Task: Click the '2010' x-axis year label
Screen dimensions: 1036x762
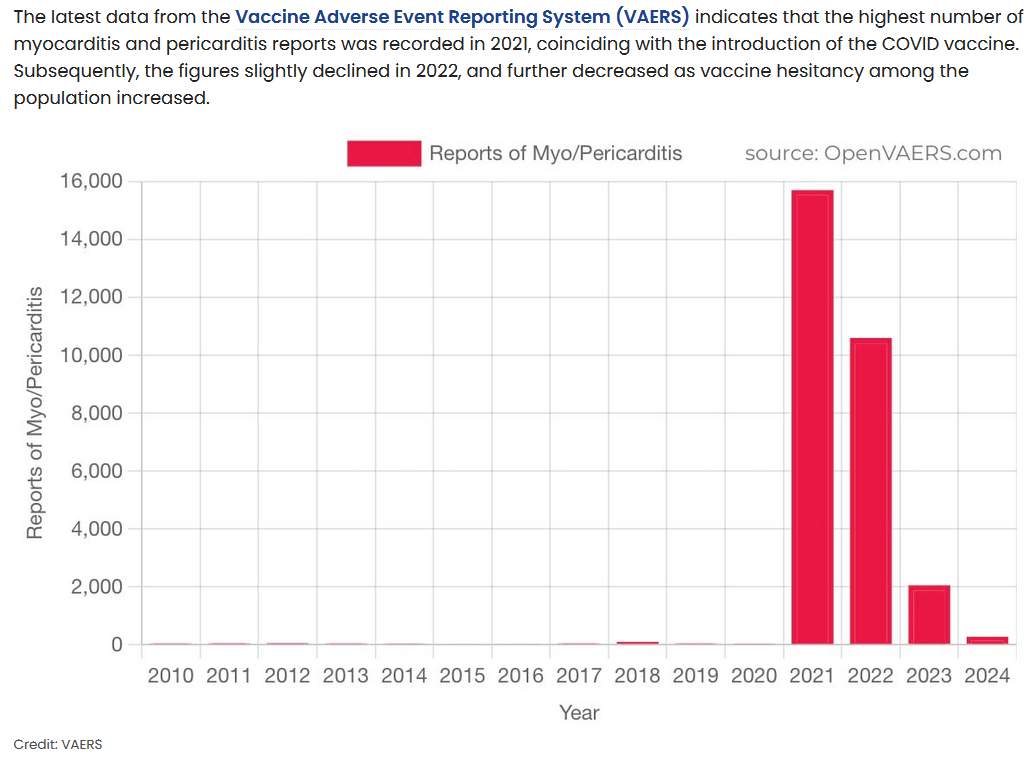Action: (171, 675)
